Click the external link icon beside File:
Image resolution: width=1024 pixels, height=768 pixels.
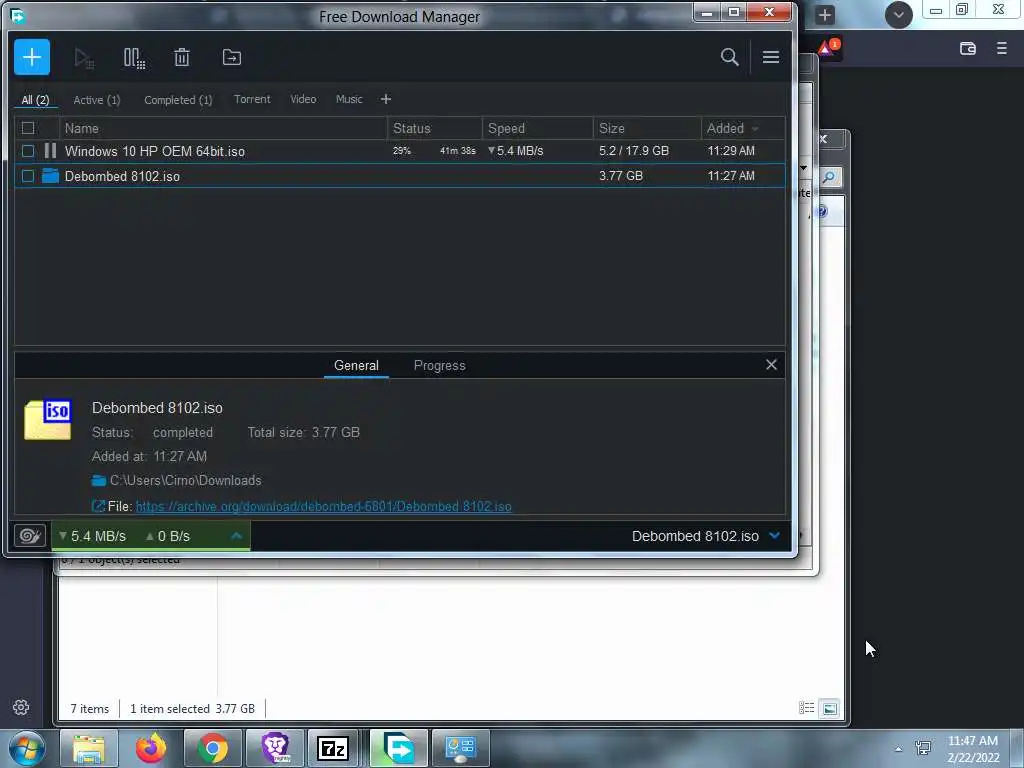point(98,506)
